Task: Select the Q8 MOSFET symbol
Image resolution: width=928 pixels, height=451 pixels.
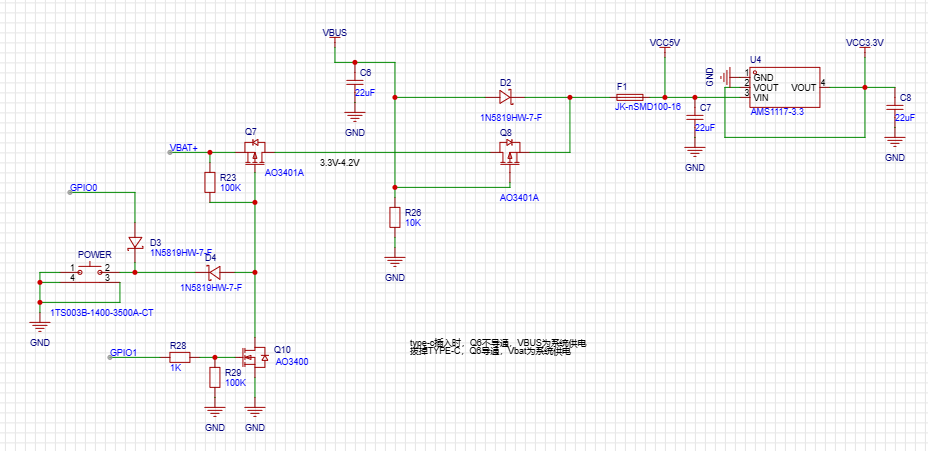Action: tap(509, 152)
